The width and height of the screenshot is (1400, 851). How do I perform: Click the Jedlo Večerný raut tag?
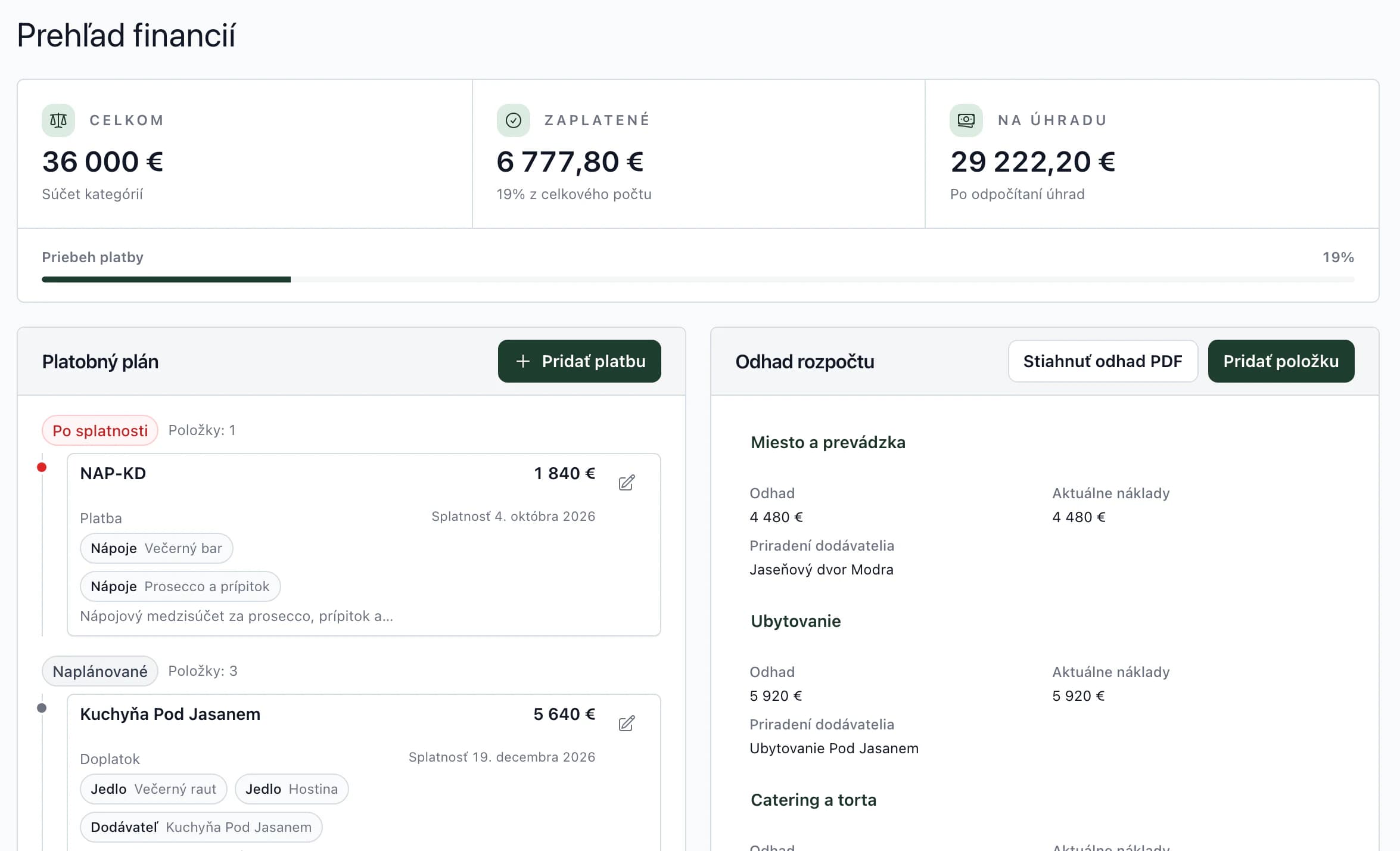tap(153, 789)
